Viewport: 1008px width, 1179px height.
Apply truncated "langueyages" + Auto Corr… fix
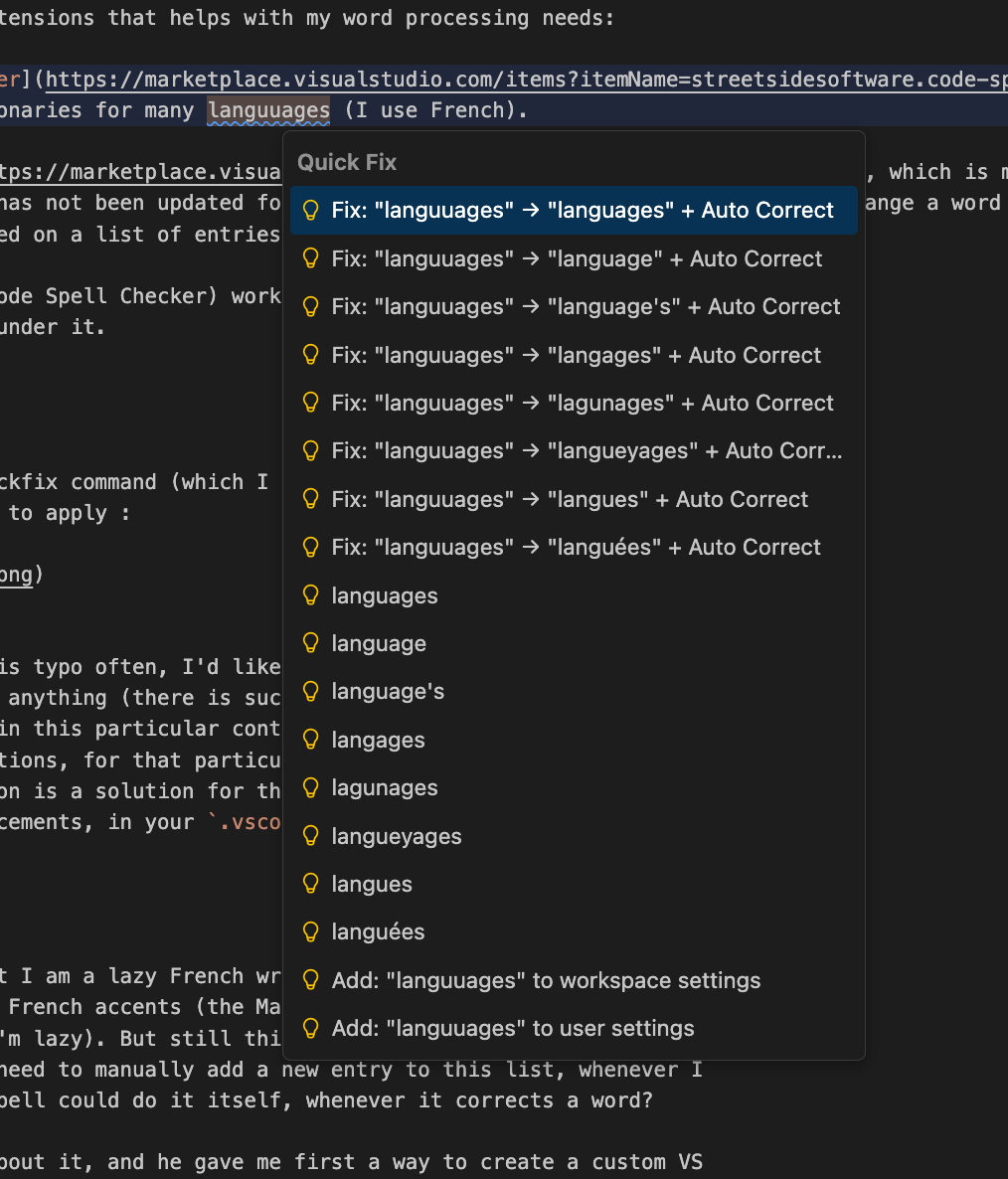pos(587,451)
